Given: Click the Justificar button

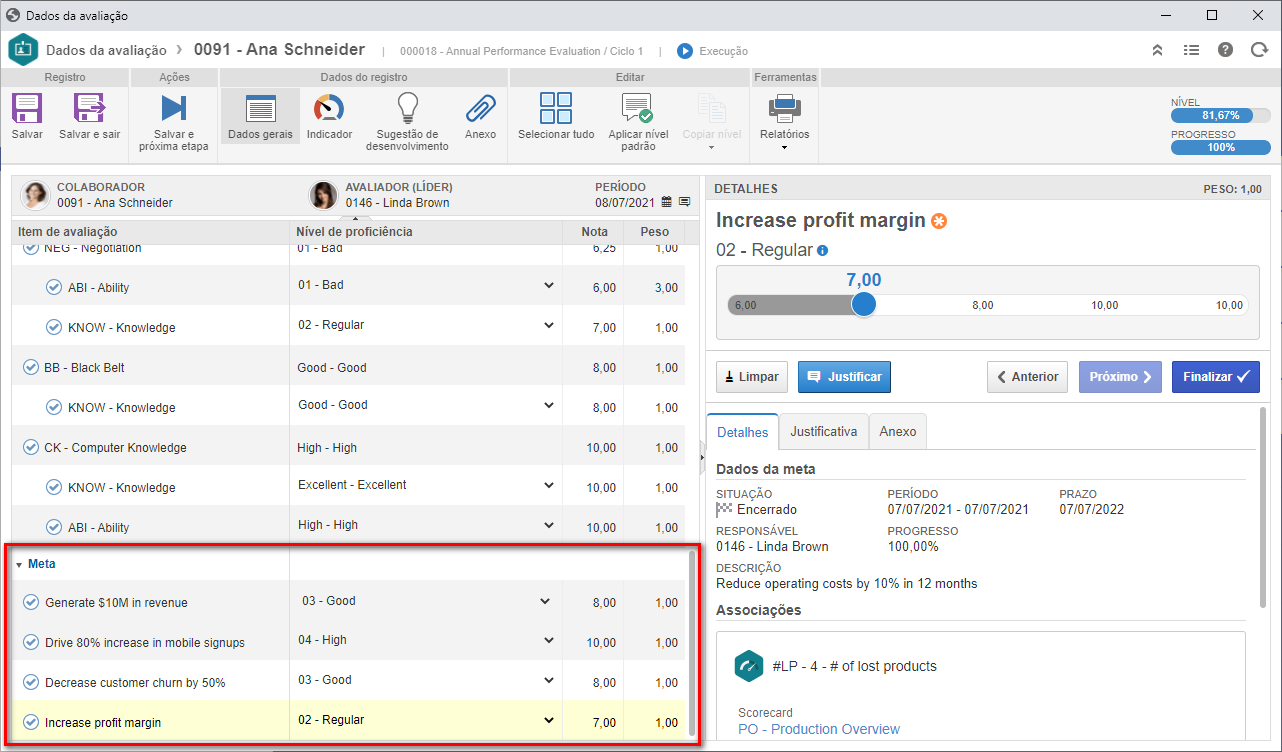Looking at the screenshot, I should 844,377.
